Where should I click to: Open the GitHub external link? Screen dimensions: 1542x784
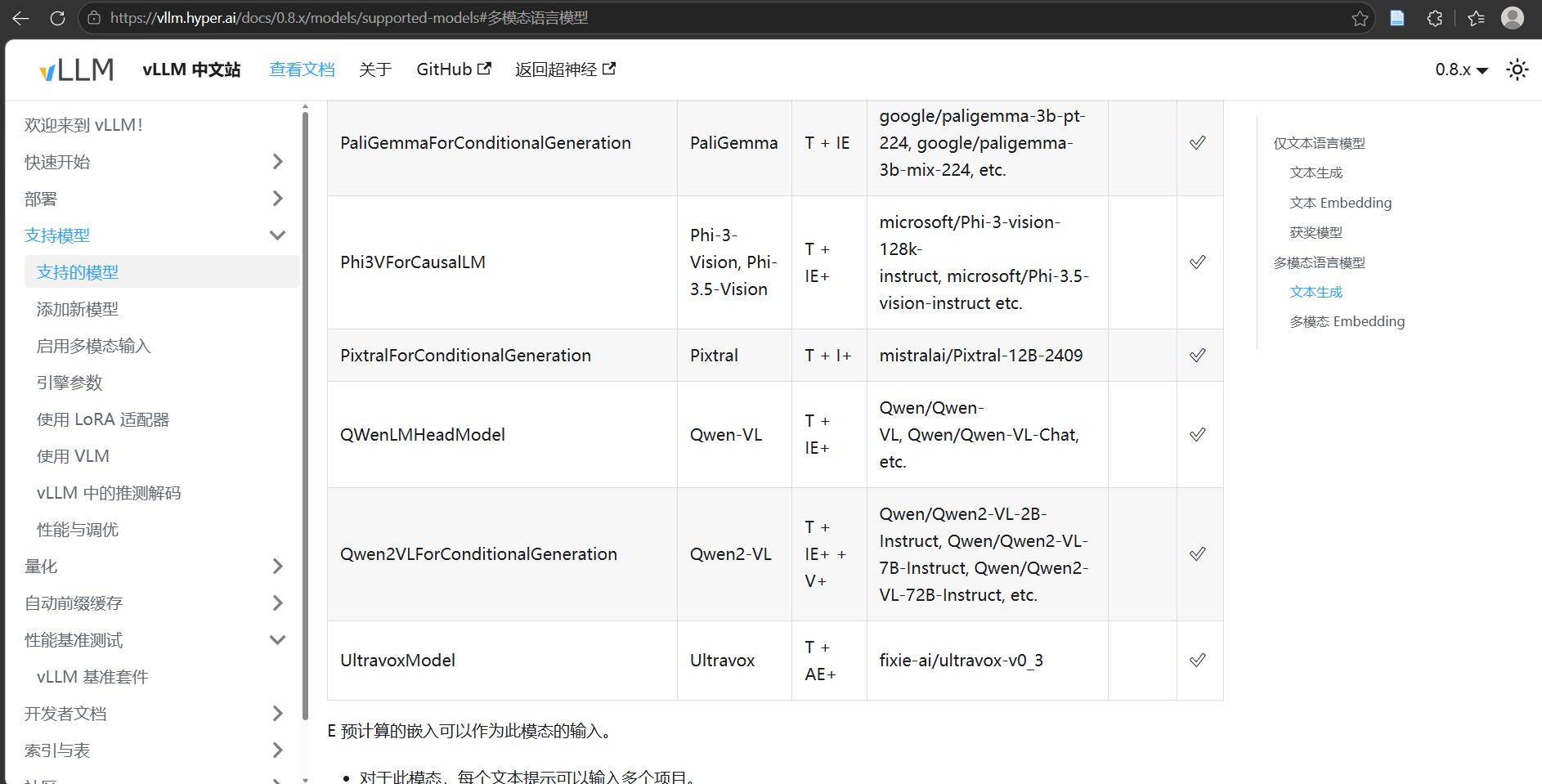(x=454, y=69)
